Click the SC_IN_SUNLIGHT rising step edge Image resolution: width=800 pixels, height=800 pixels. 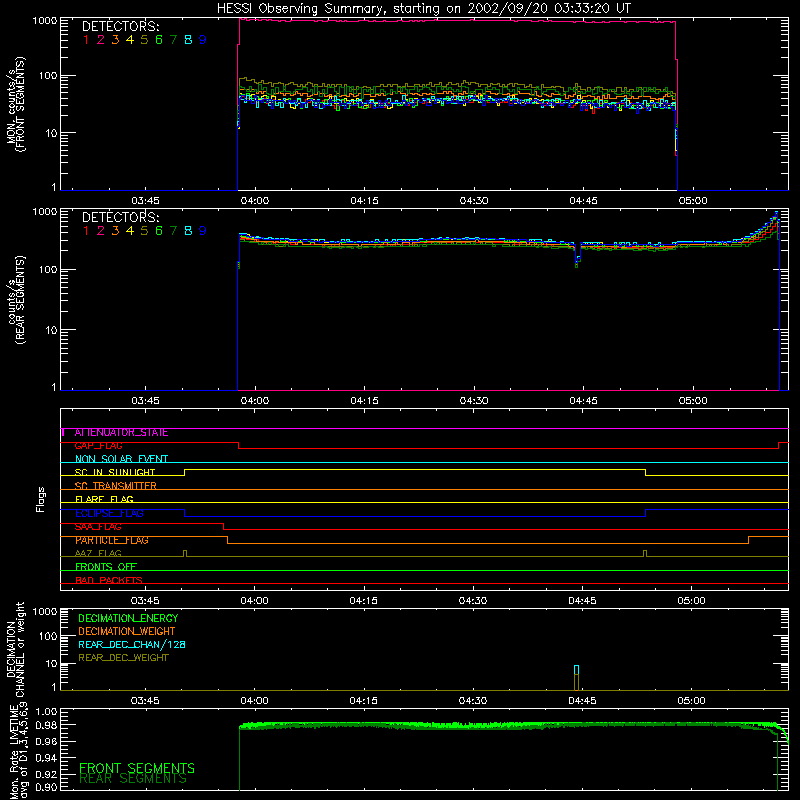click(x=184, y=472)
